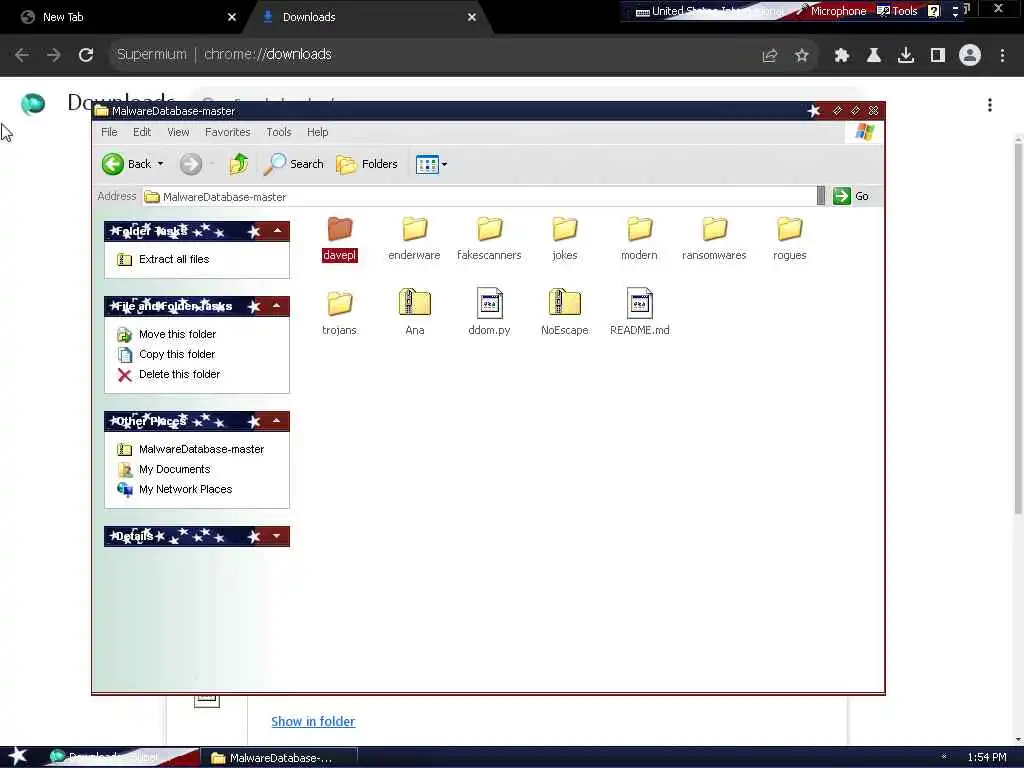This screenshot has height=768, width=1024.
Task: Toggle the browser side panel
Action: pyautogui.click(x=938, y=56)
